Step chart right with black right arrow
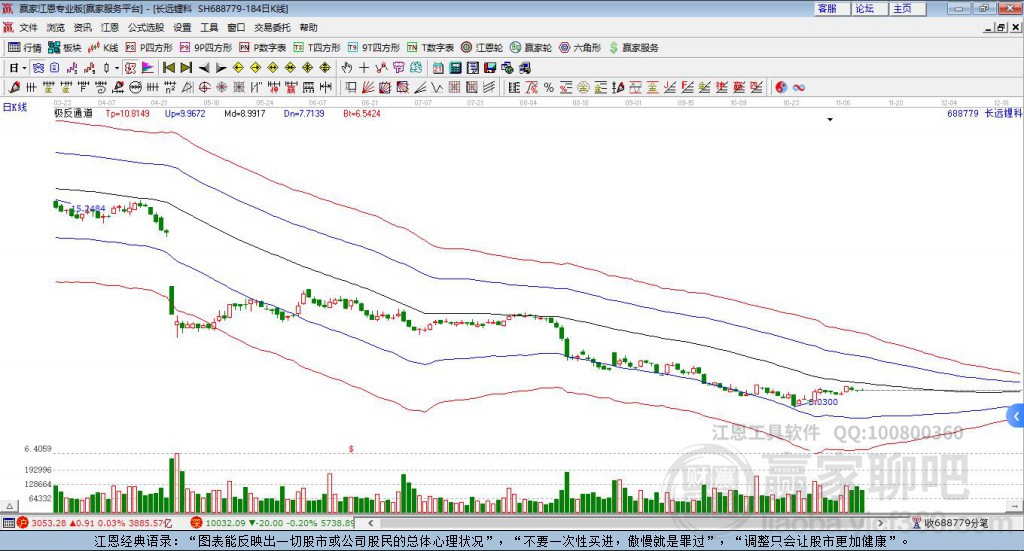This screenshot has height=551, width=1024. tap(221, 67)
